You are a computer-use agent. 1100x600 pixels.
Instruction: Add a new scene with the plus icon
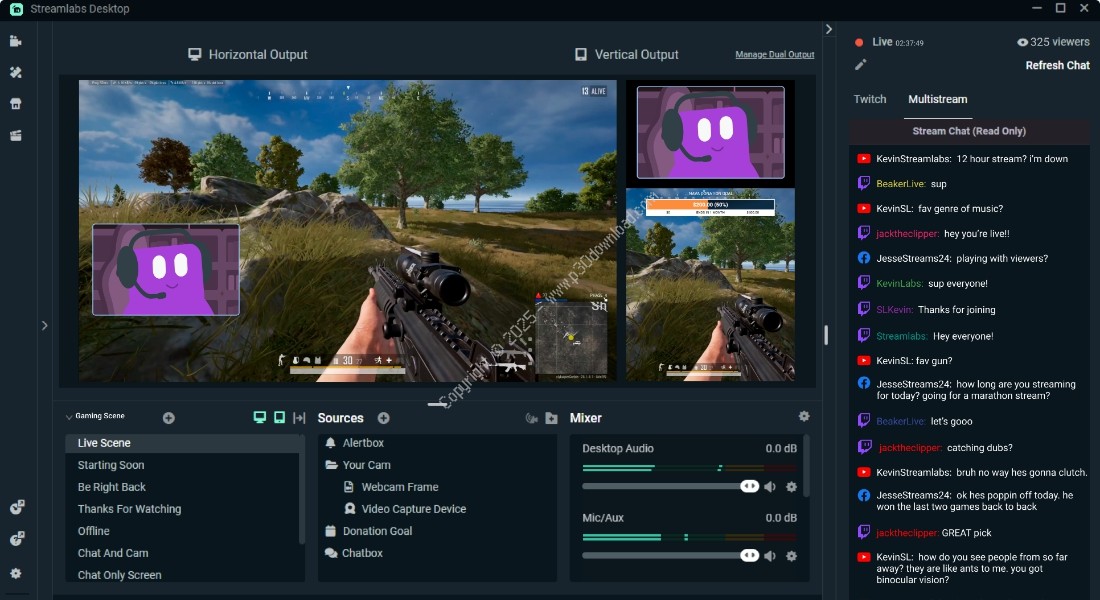click(168, 418)
